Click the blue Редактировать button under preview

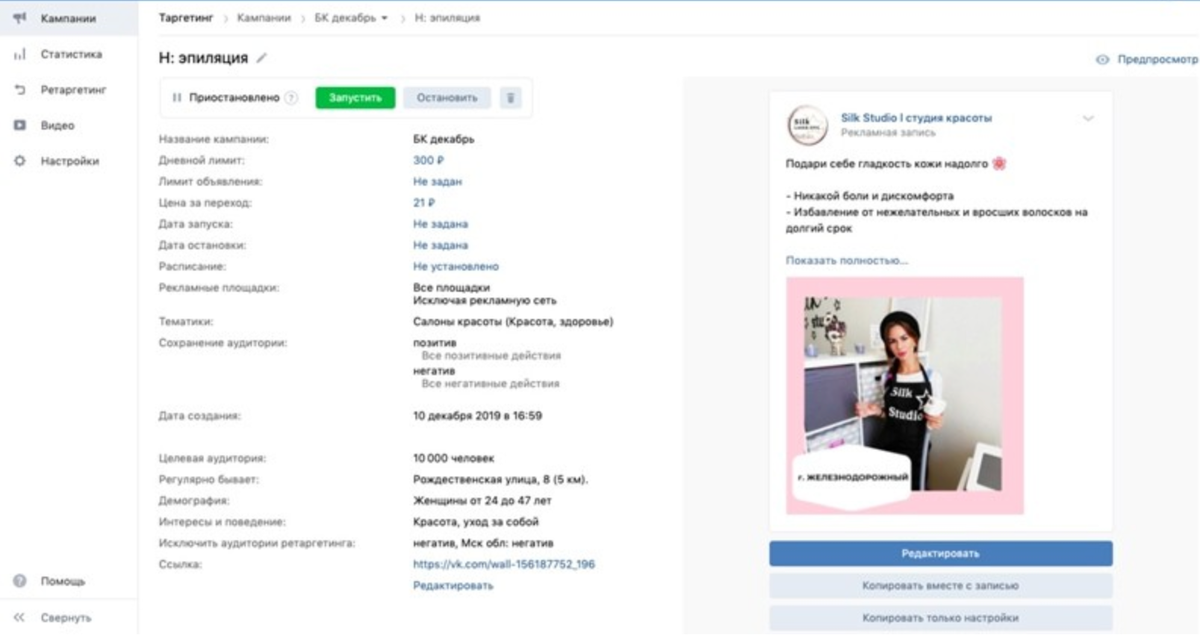[940, 553]
